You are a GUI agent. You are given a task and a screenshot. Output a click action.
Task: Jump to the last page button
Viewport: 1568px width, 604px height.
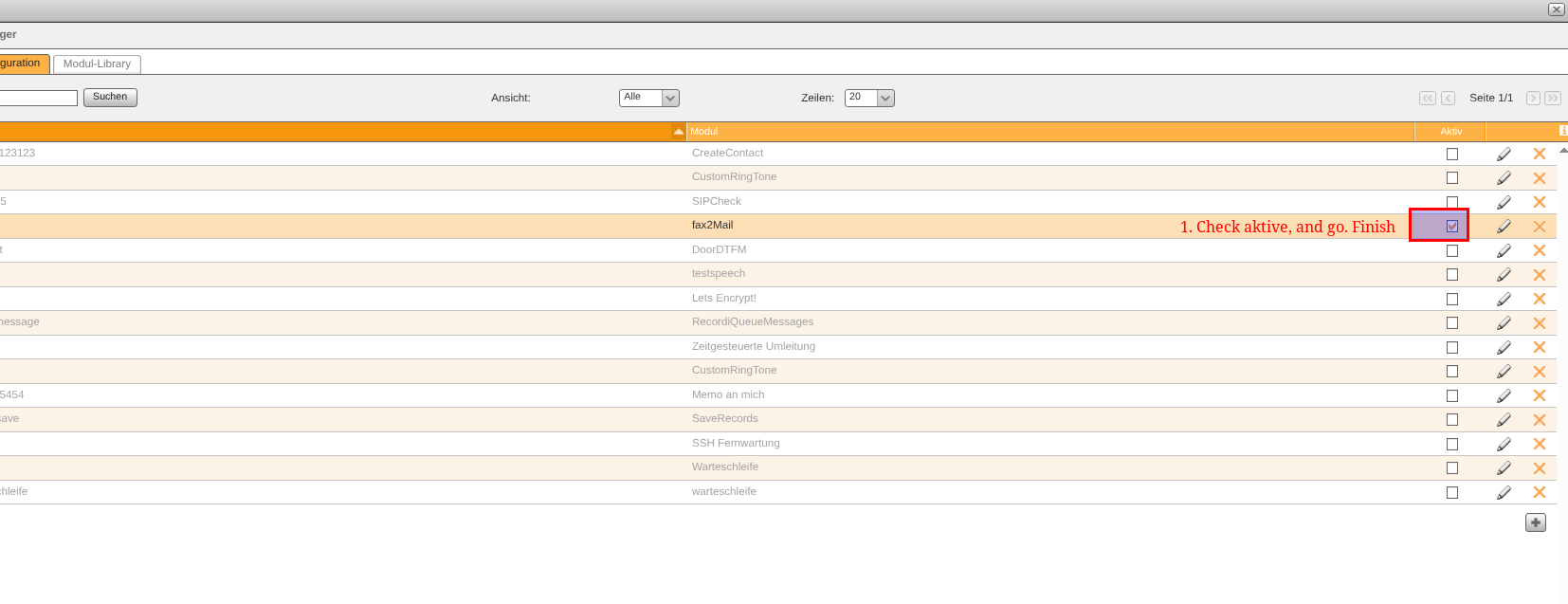pyautogui.click(x=1552, y=99)
